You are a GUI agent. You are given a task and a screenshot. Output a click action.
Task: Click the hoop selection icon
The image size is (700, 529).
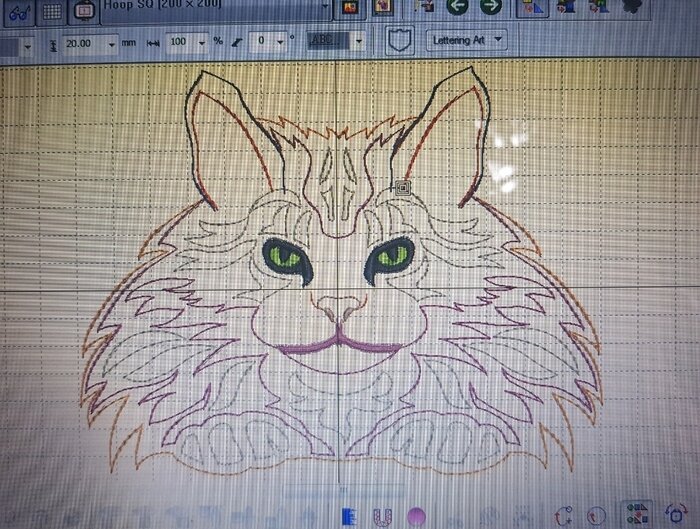coord(84,12)
